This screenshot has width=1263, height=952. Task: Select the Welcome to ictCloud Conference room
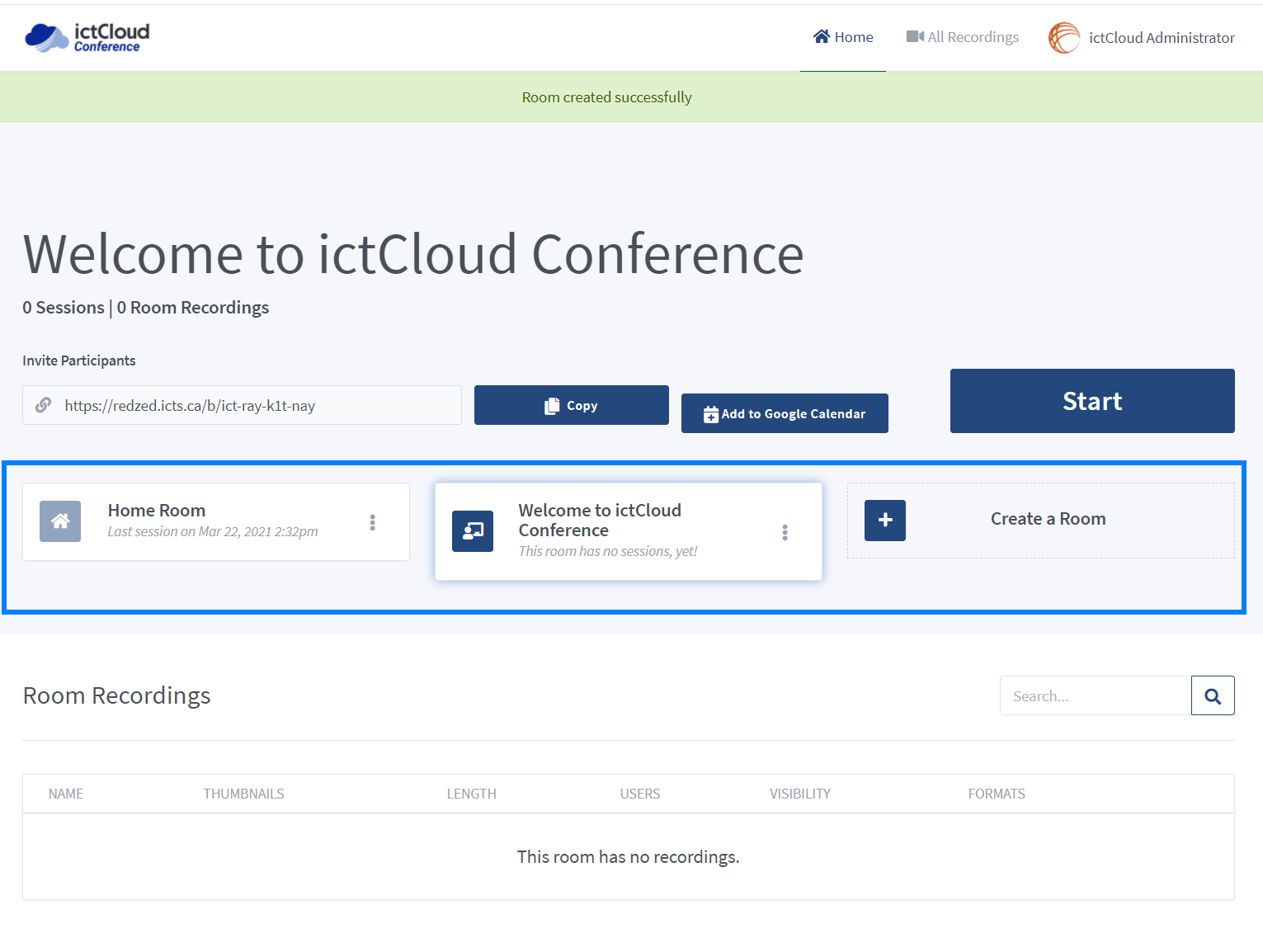click(x=629, y=531)
